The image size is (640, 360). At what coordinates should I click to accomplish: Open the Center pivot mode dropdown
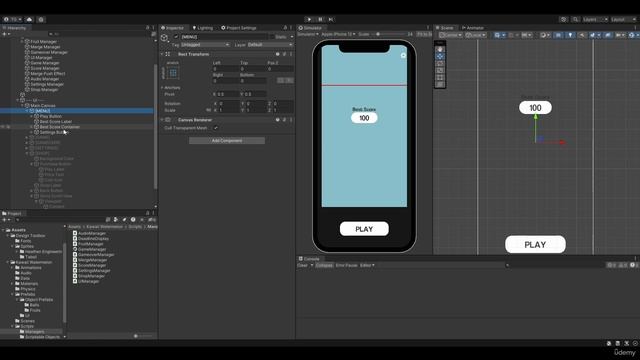point(451,35)
